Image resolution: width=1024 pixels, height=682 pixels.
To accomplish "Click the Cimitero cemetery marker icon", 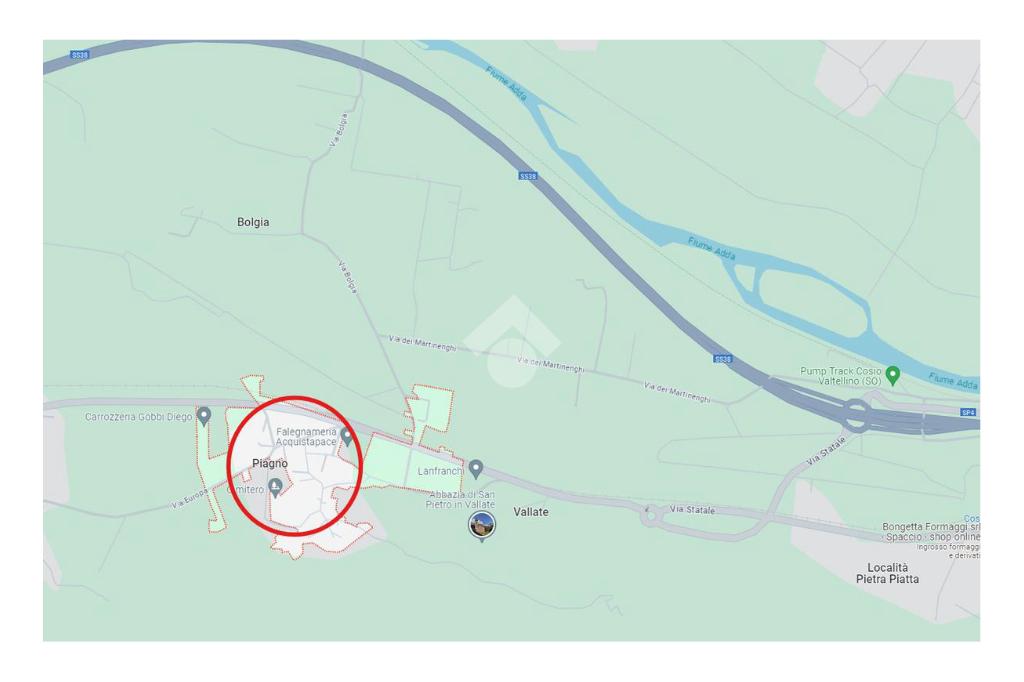I will tap(276, 487).
